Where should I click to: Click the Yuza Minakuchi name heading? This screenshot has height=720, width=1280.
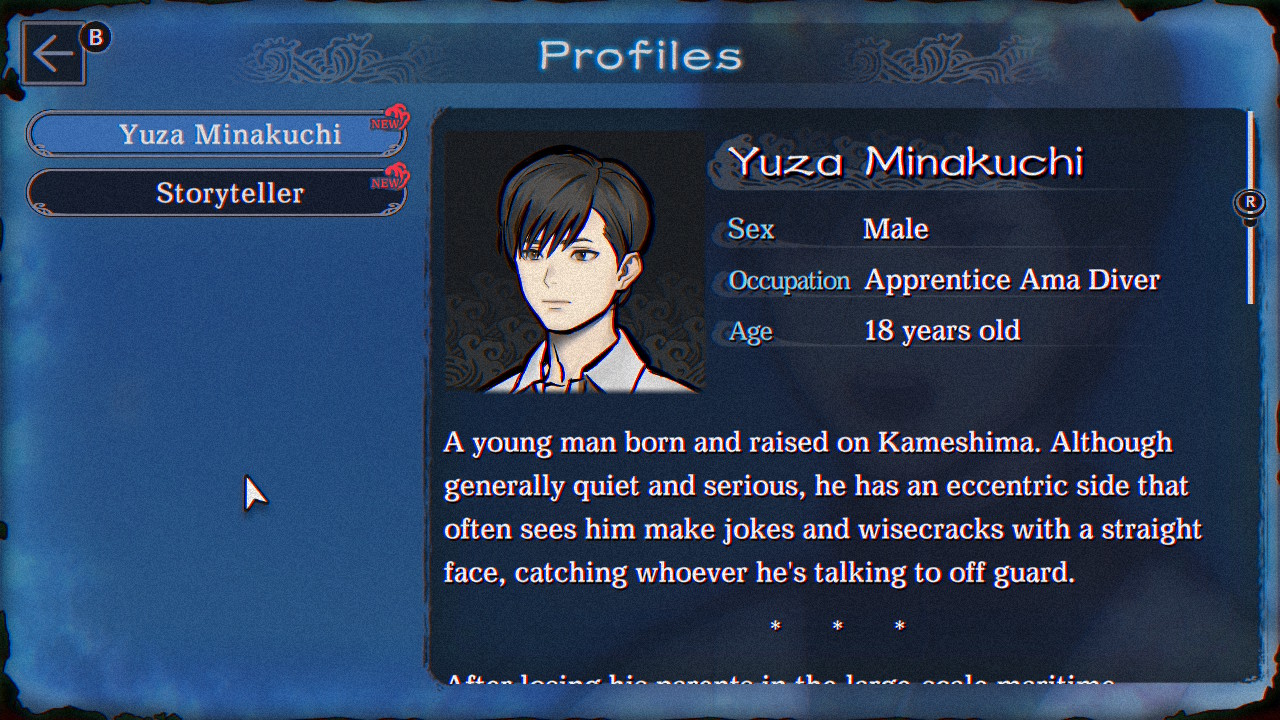[906, 161]
